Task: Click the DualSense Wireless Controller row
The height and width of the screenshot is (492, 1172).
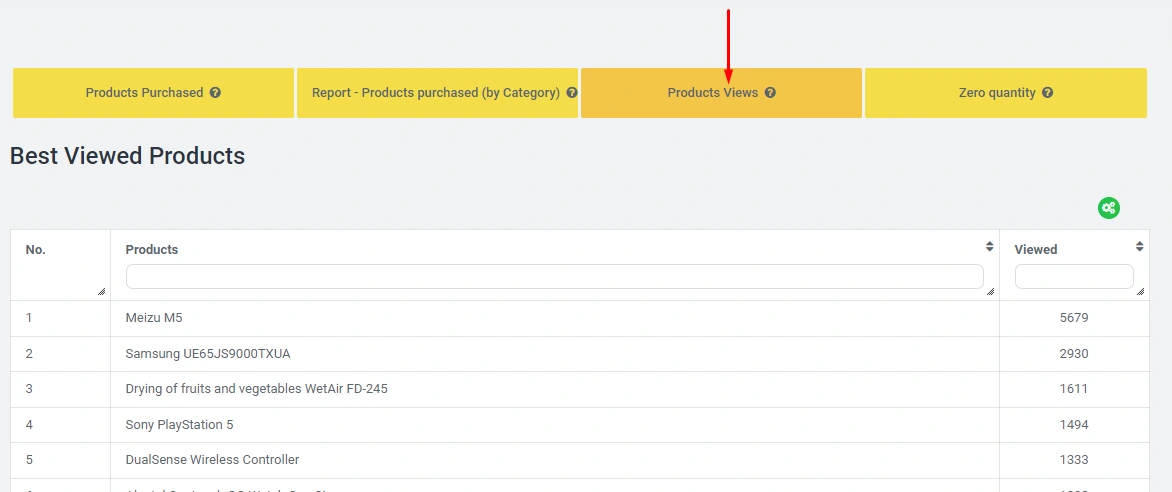Action: (x=212, y=460)
